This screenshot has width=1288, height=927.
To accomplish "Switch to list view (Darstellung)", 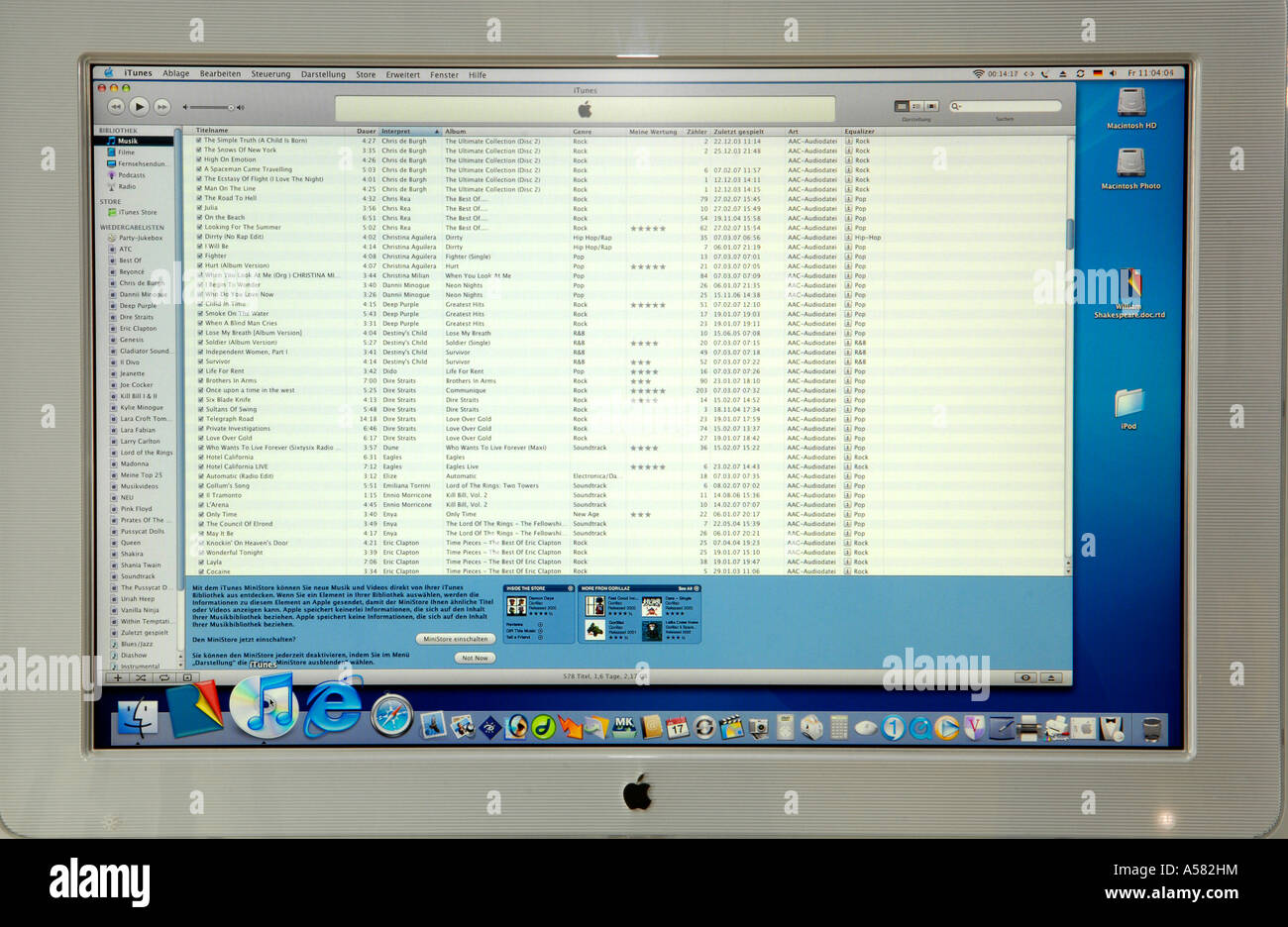I will pos(902,106).
